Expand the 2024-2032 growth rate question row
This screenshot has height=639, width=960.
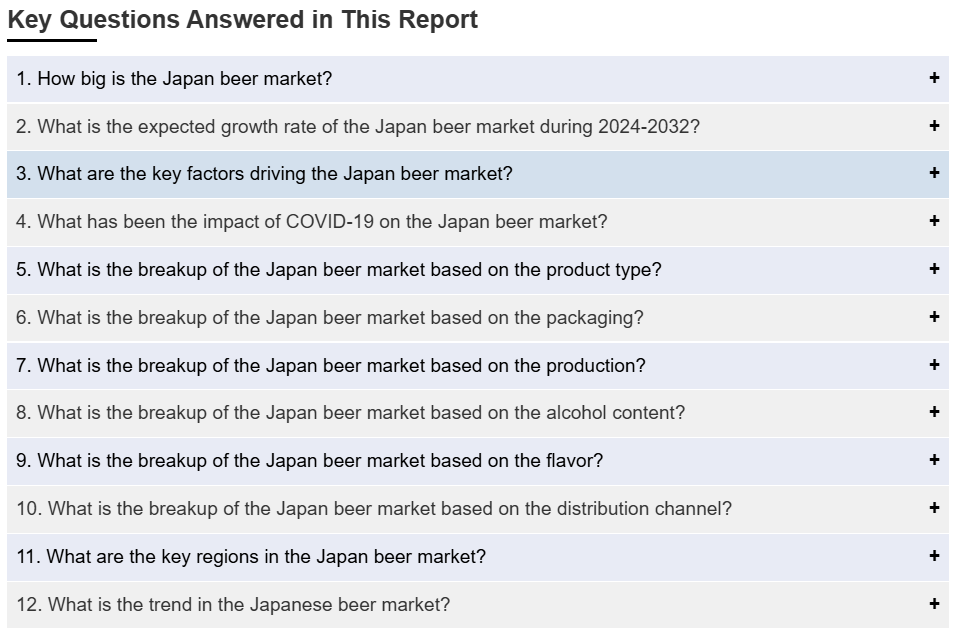click(478, 127)
